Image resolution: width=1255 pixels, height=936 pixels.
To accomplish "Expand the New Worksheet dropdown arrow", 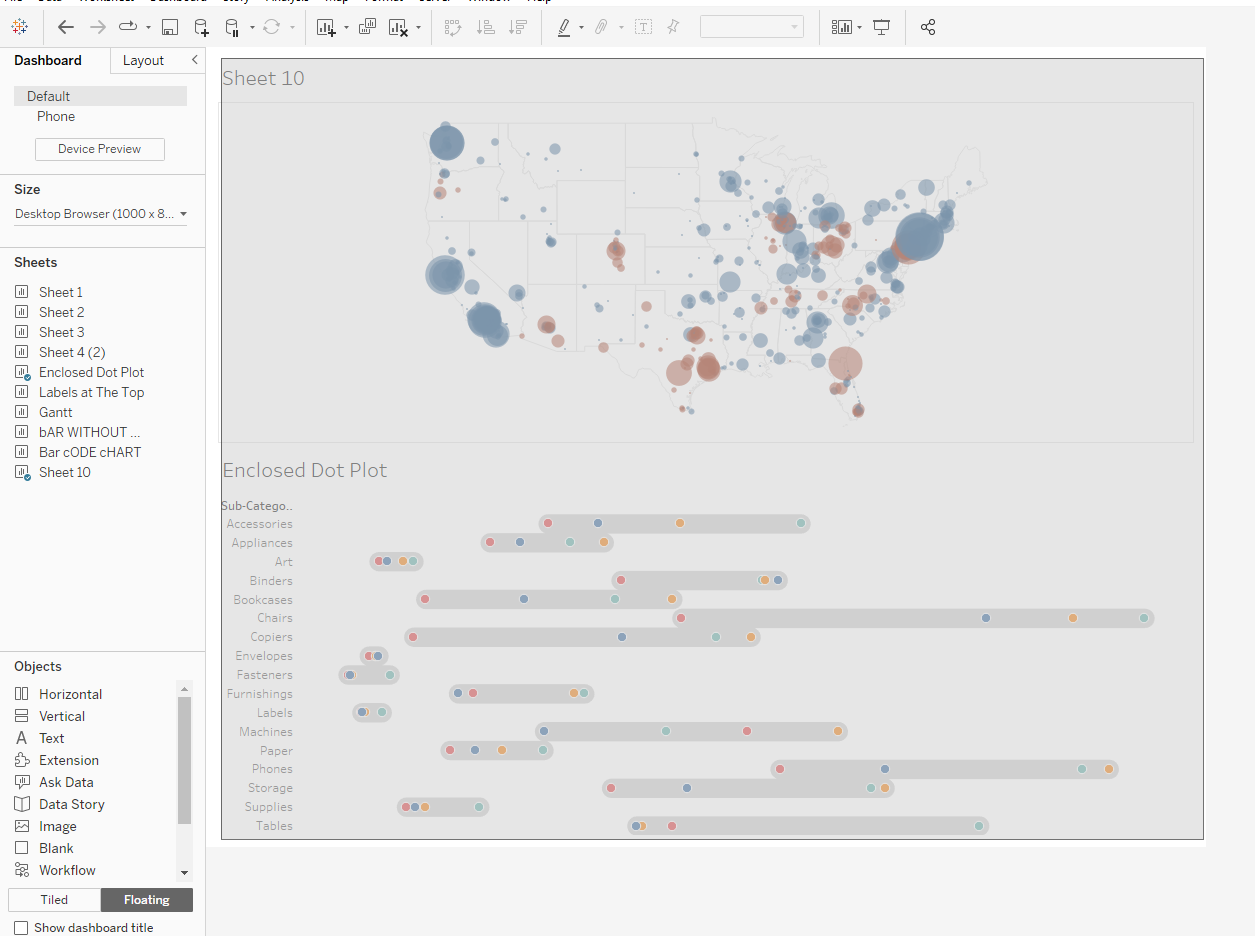I will (x=346, y=27).
